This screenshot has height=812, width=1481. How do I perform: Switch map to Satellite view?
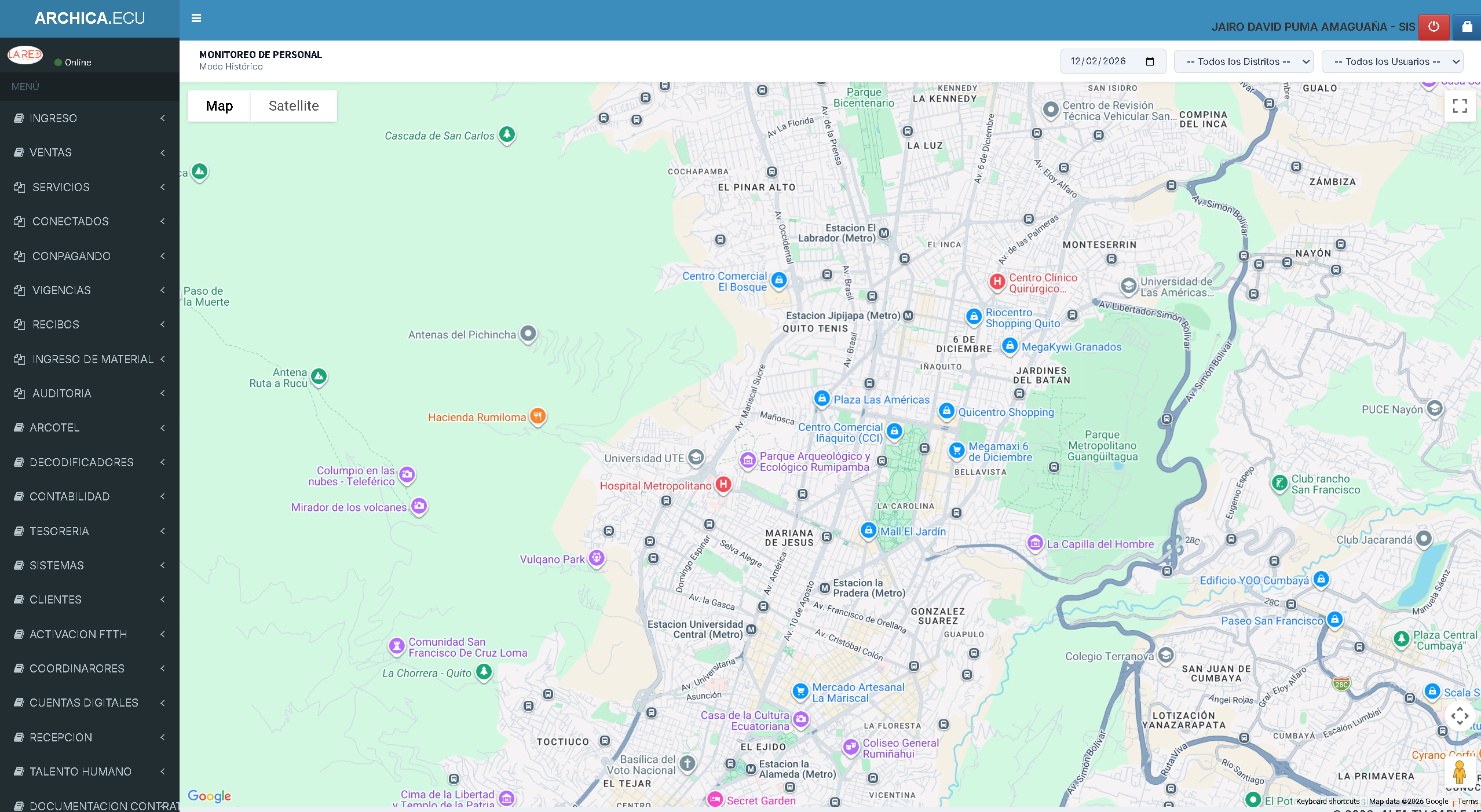pos(294,106)
